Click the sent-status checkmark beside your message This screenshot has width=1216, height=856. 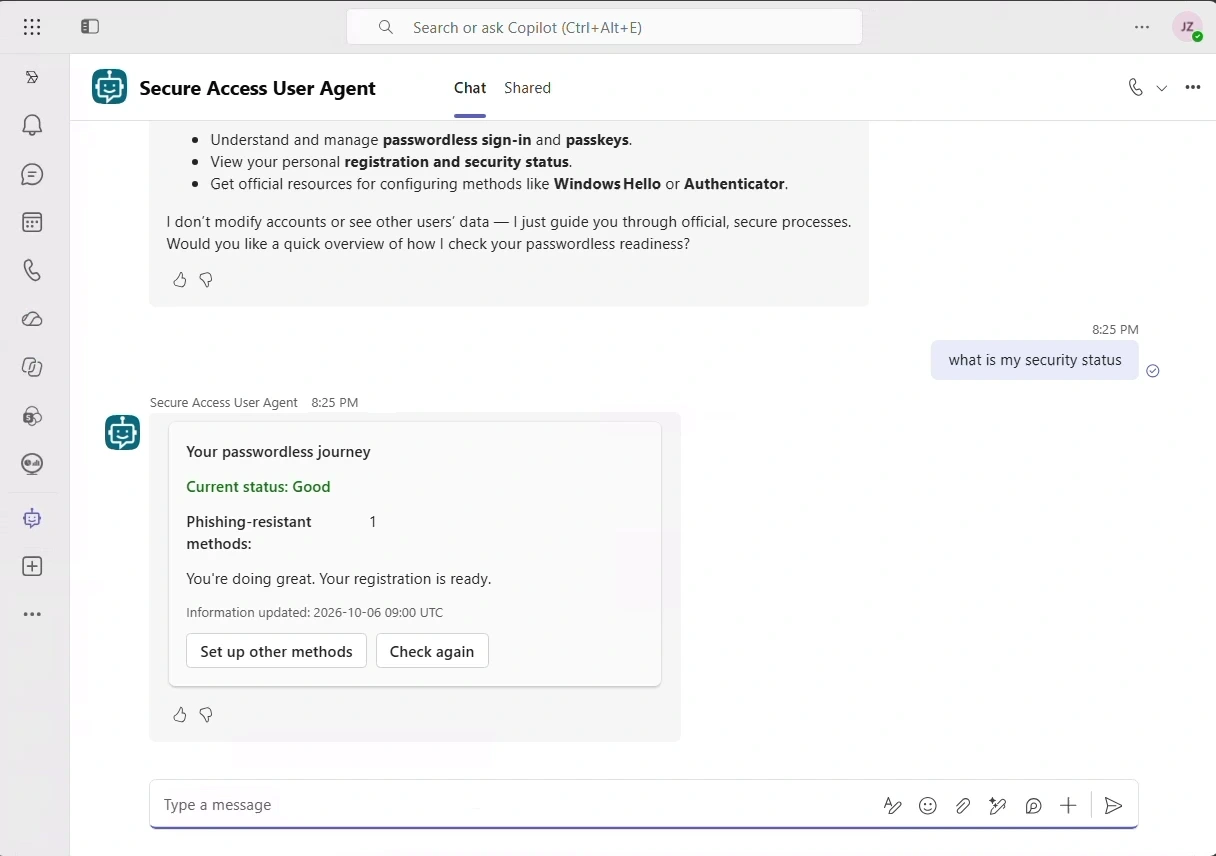pyautogui.click(x=1152, y=371)
